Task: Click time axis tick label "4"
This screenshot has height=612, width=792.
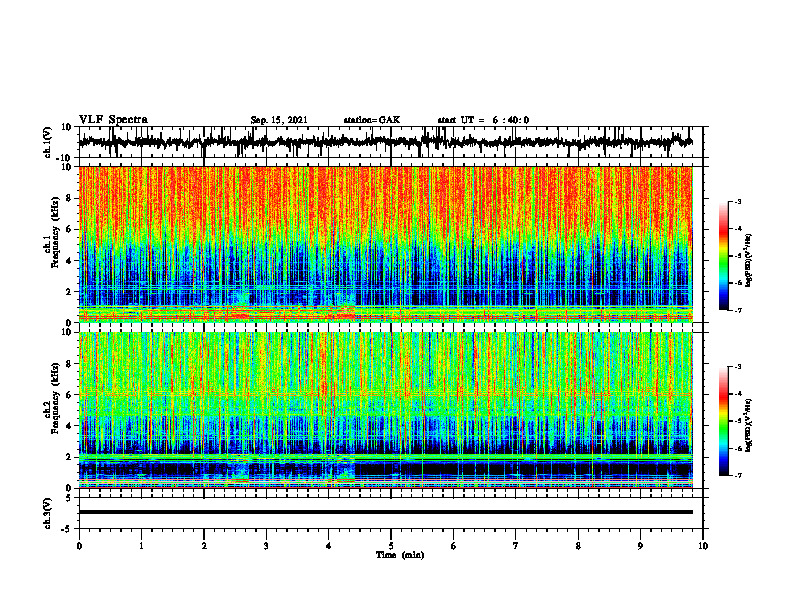Action: 329,546
